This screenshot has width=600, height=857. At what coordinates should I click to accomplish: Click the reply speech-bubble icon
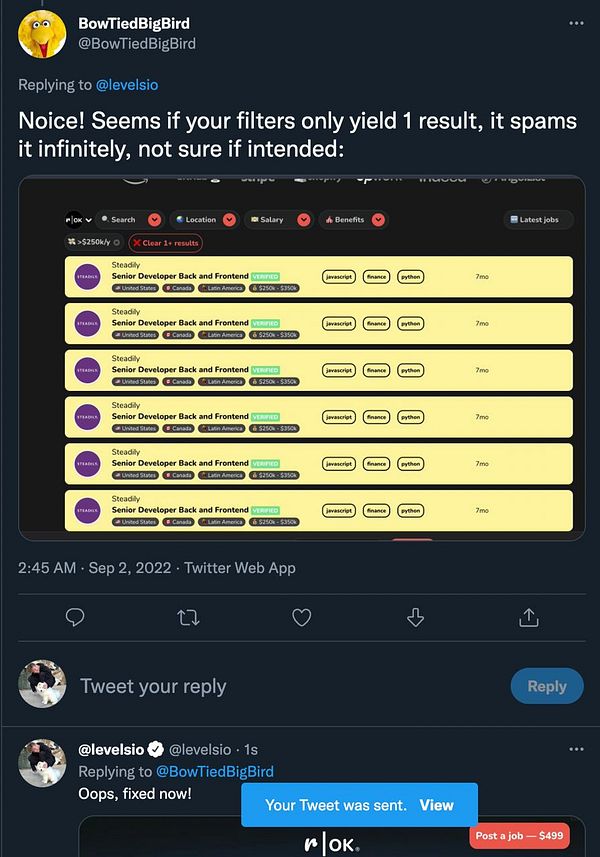click(74, 618)
